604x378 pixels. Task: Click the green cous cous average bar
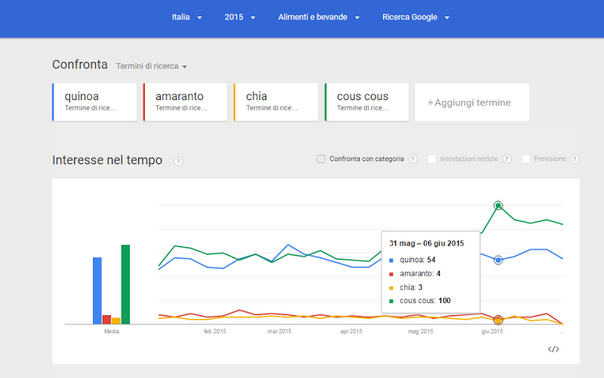(126, 284)
